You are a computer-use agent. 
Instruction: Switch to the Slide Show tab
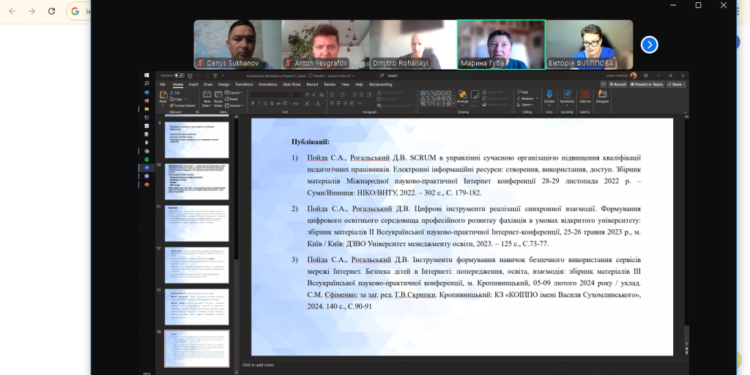[x=292, y=84]
